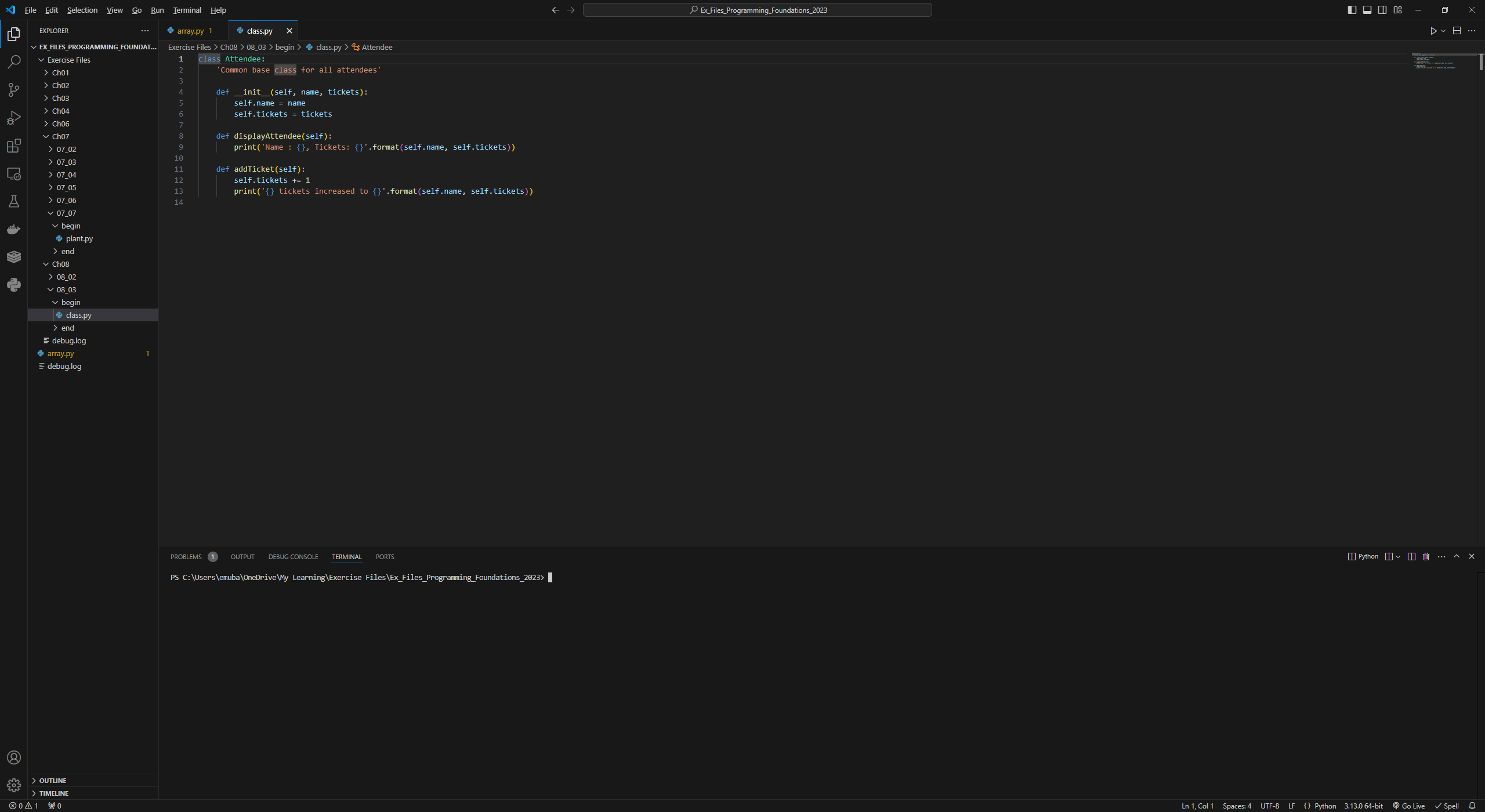Click LF end-of-line selector

tap(1291, 806)
